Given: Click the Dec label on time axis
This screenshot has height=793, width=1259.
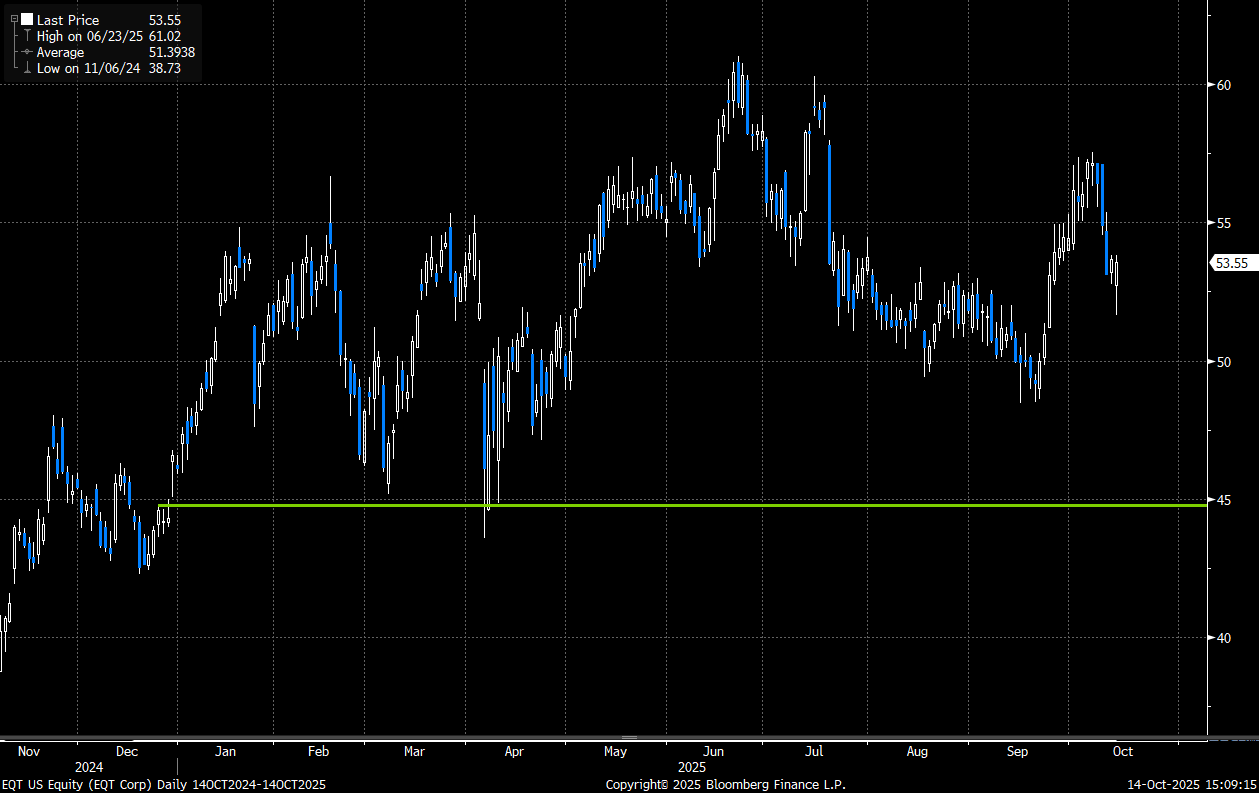Looking at the screenshot, I should (127, 752).
